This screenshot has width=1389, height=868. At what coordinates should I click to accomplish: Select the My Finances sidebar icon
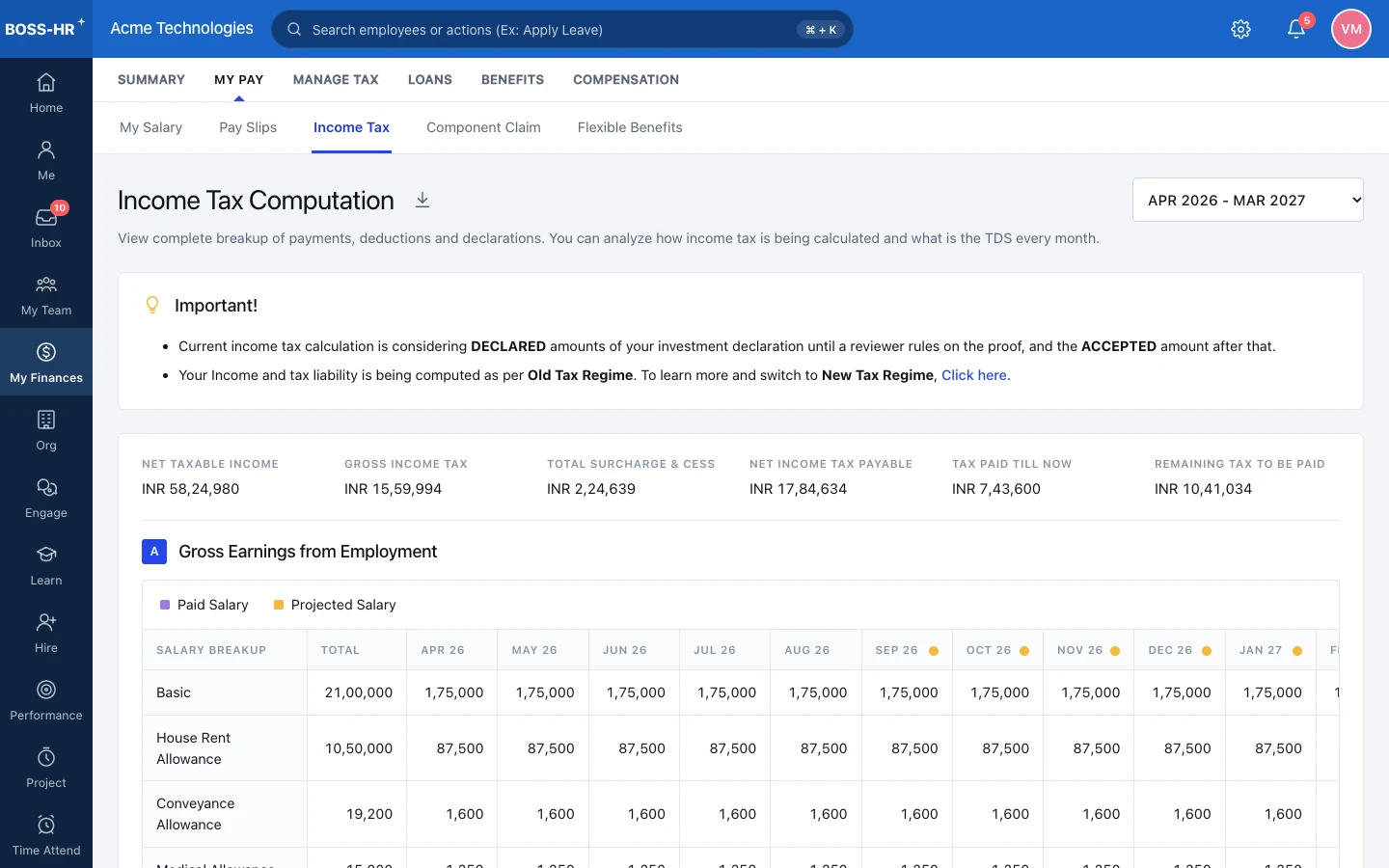click(x=46, y=353)
